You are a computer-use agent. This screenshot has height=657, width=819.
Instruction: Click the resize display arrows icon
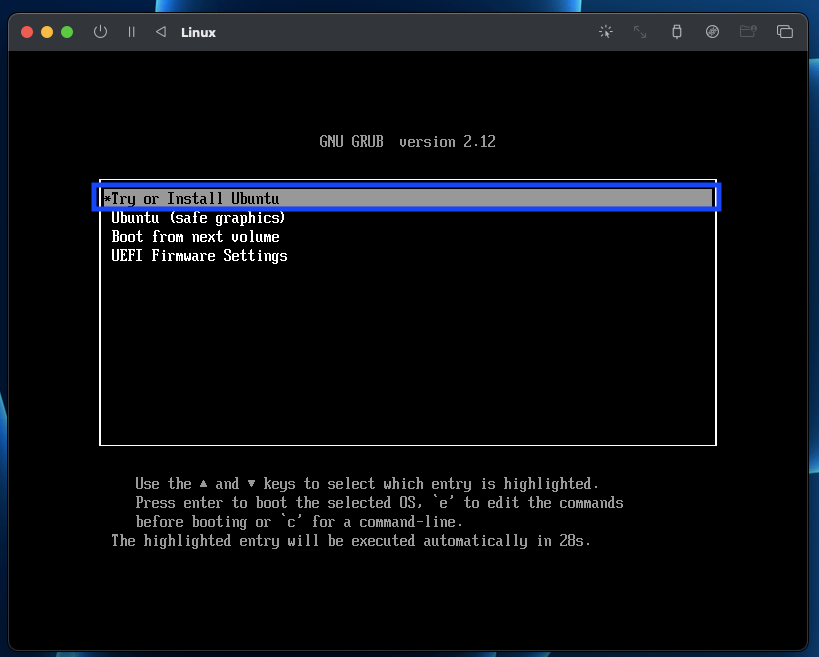click(640, 32)
